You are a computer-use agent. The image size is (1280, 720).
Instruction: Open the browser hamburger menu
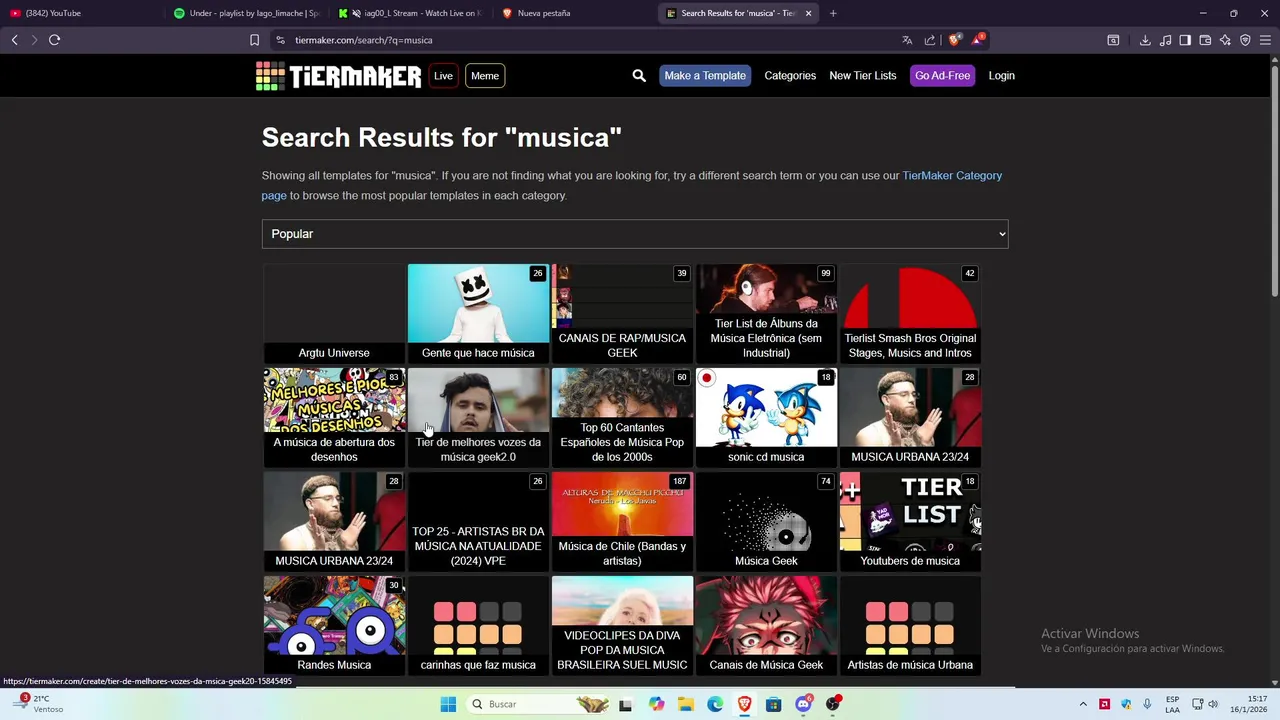tap(1265, 40)
